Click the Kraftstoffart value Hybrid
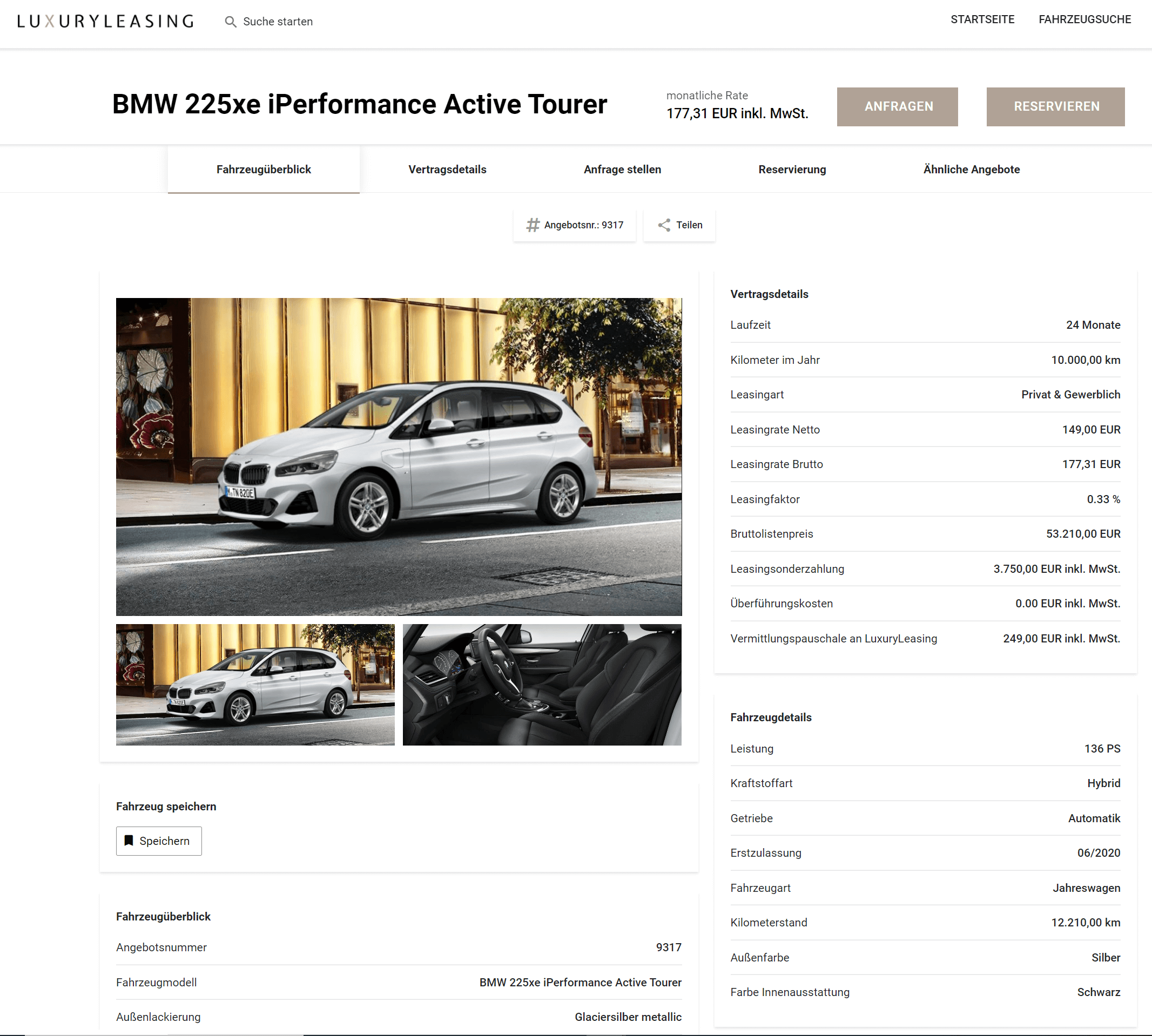 tap(1103, 783)
